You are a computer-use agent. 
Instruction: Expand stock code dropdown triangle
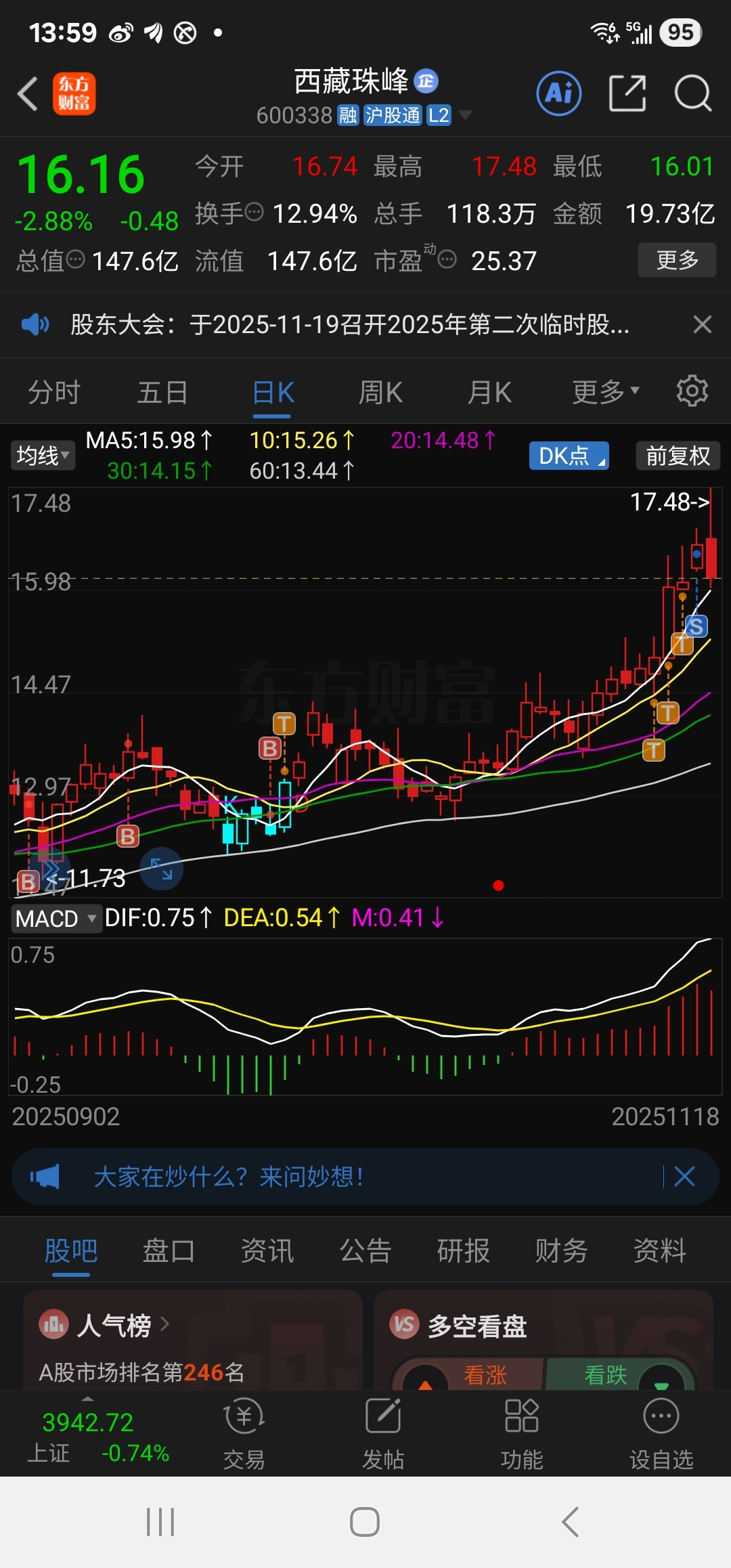465,115
